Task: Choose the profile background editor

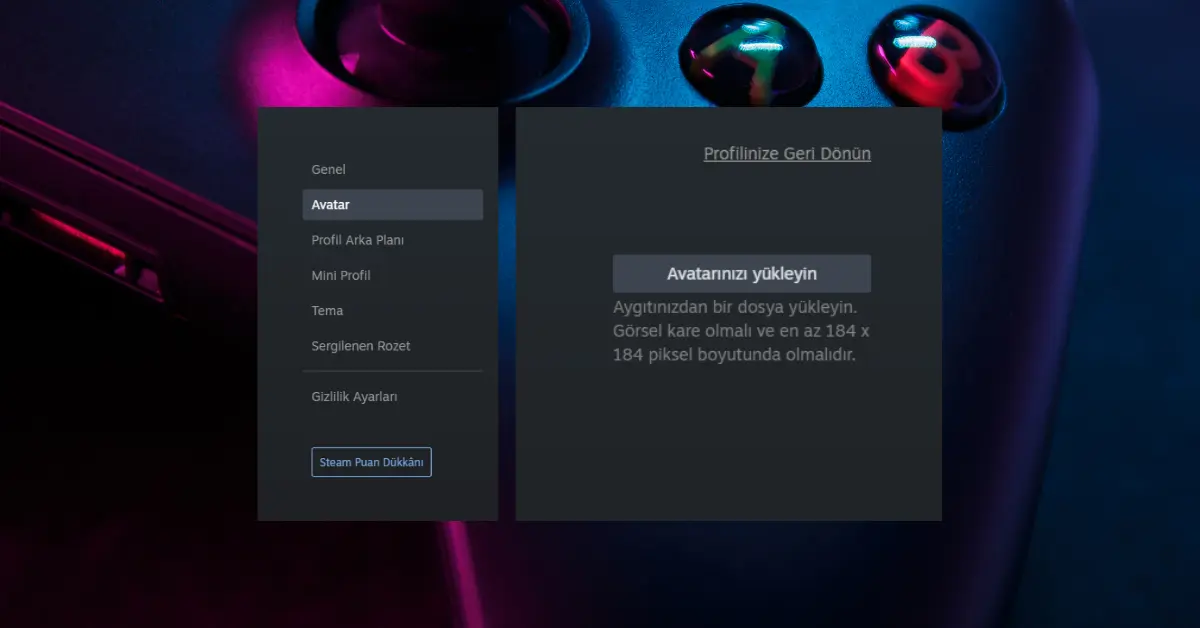Action: pos(360,240)
